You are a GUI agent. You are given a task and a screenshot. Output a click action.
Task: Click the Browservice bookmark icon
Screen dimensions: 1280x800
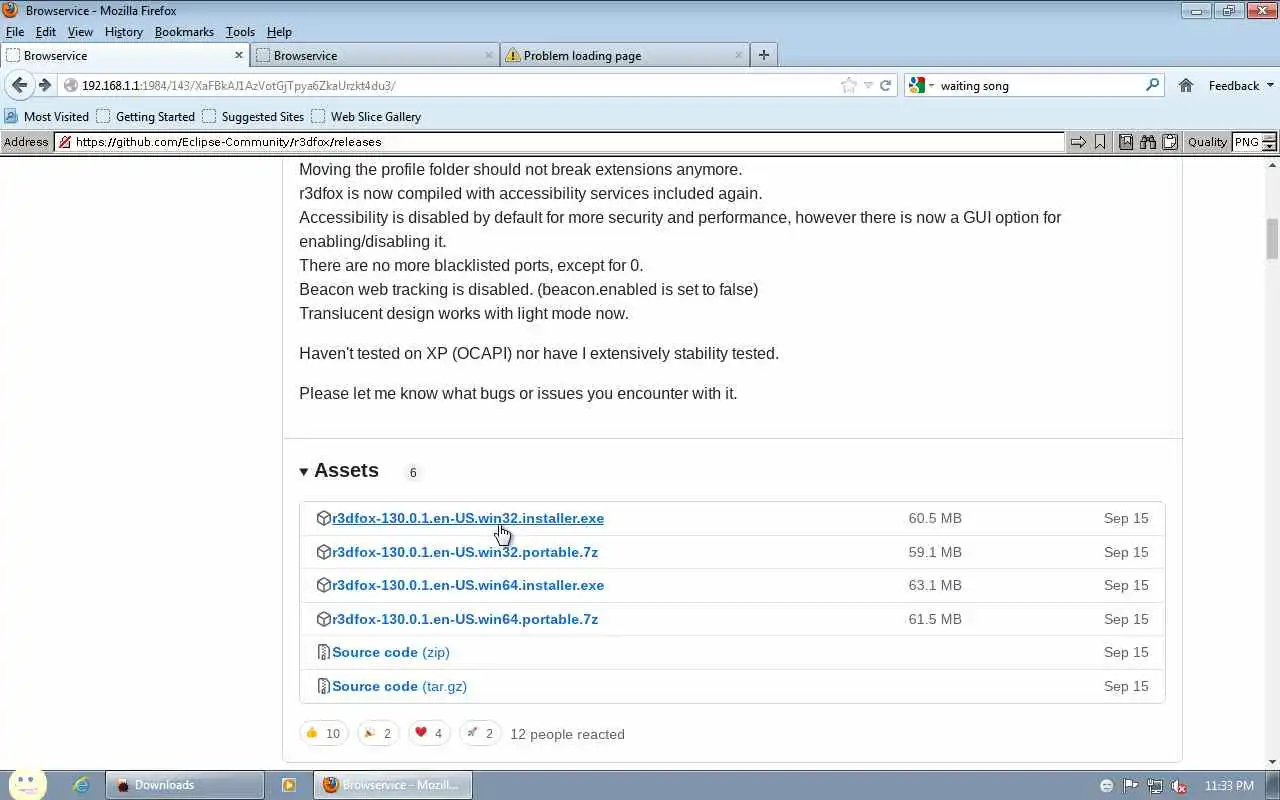coord(1100,142)
